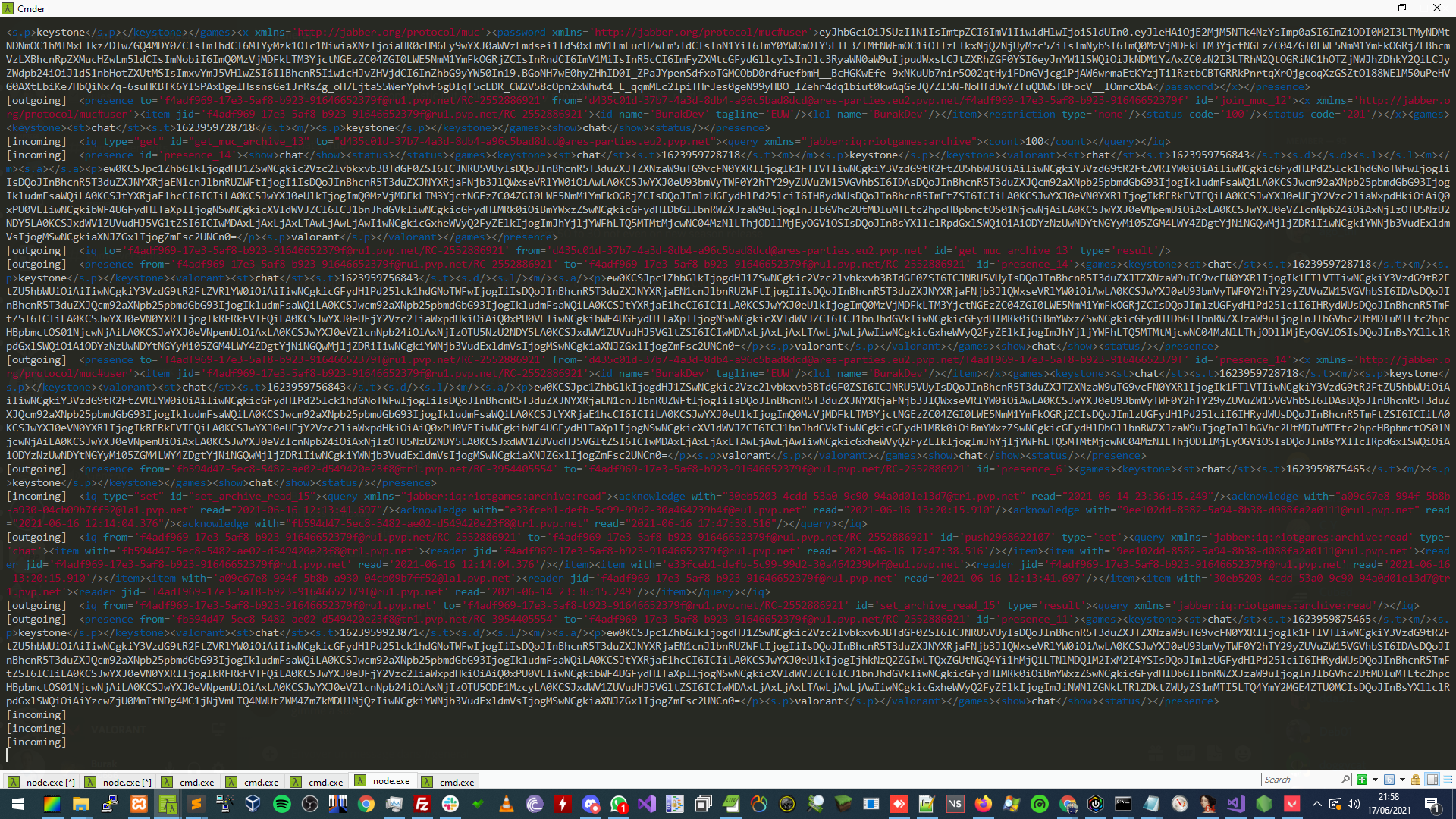Click the magnifier icon in Search box
The height and width of the screenshot is (819, 1456).
point(1345,780)
